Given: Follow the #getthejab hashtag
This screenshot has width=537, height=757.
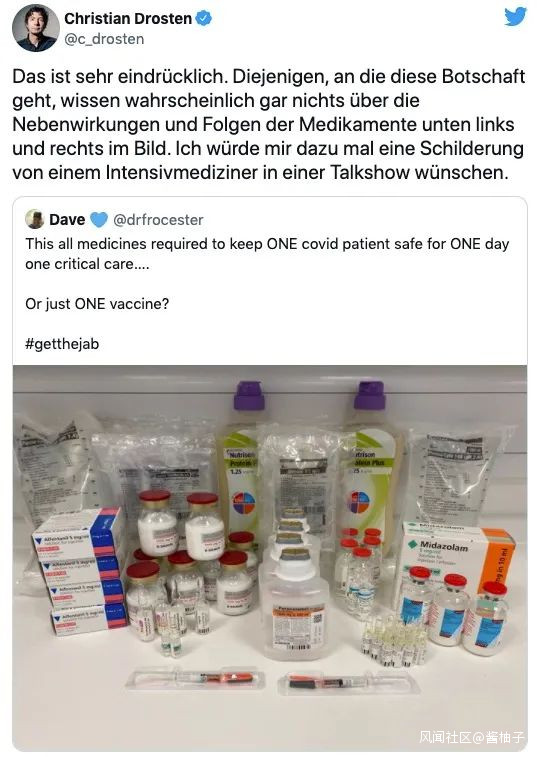Looking at the screenshot, I should tap(62, 344).
